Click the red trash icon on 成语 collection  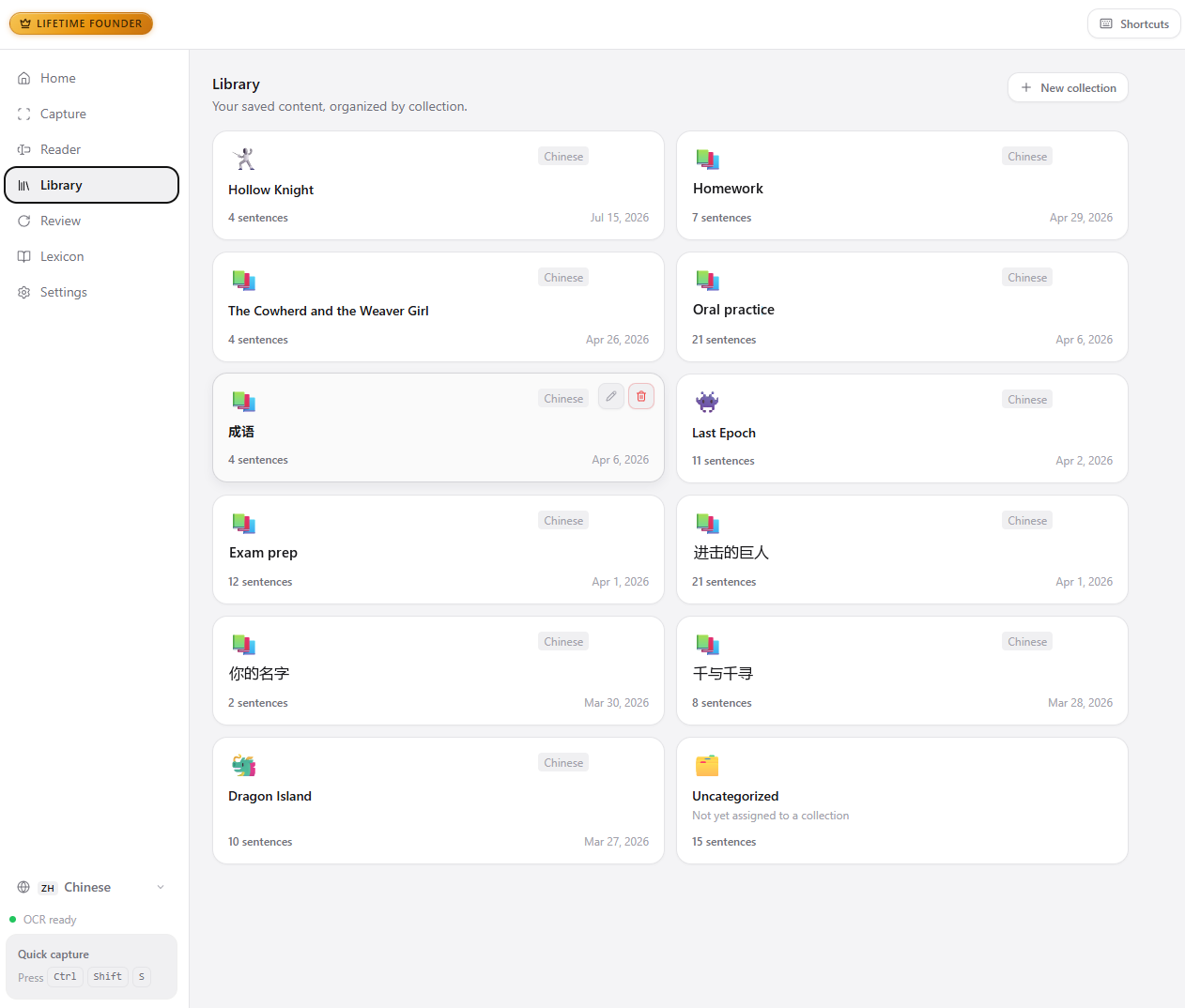tap(641, 397)
